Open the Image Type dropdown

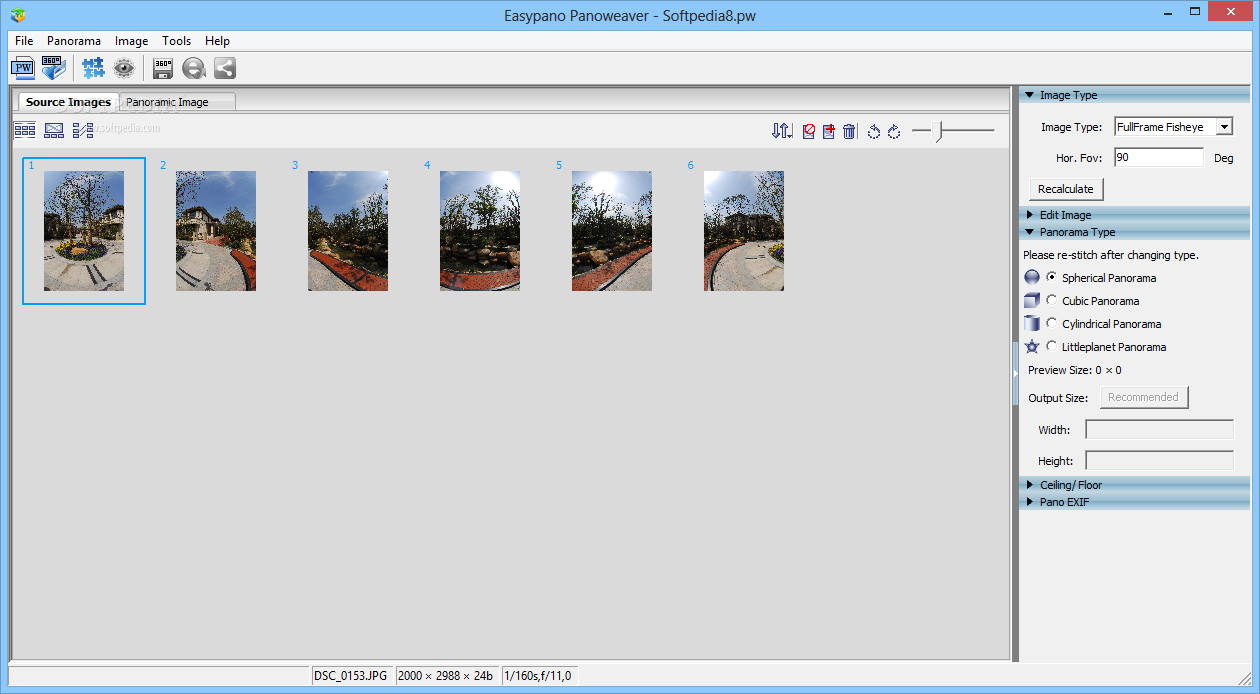tap(1224, 127)
